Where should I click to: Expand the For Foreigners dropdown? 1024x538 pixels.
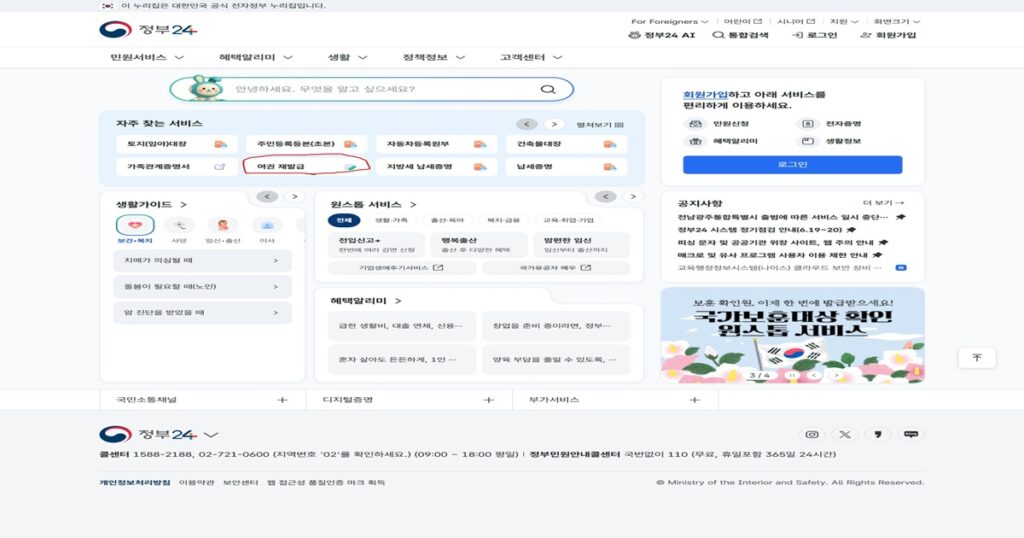tap(669, 22)
